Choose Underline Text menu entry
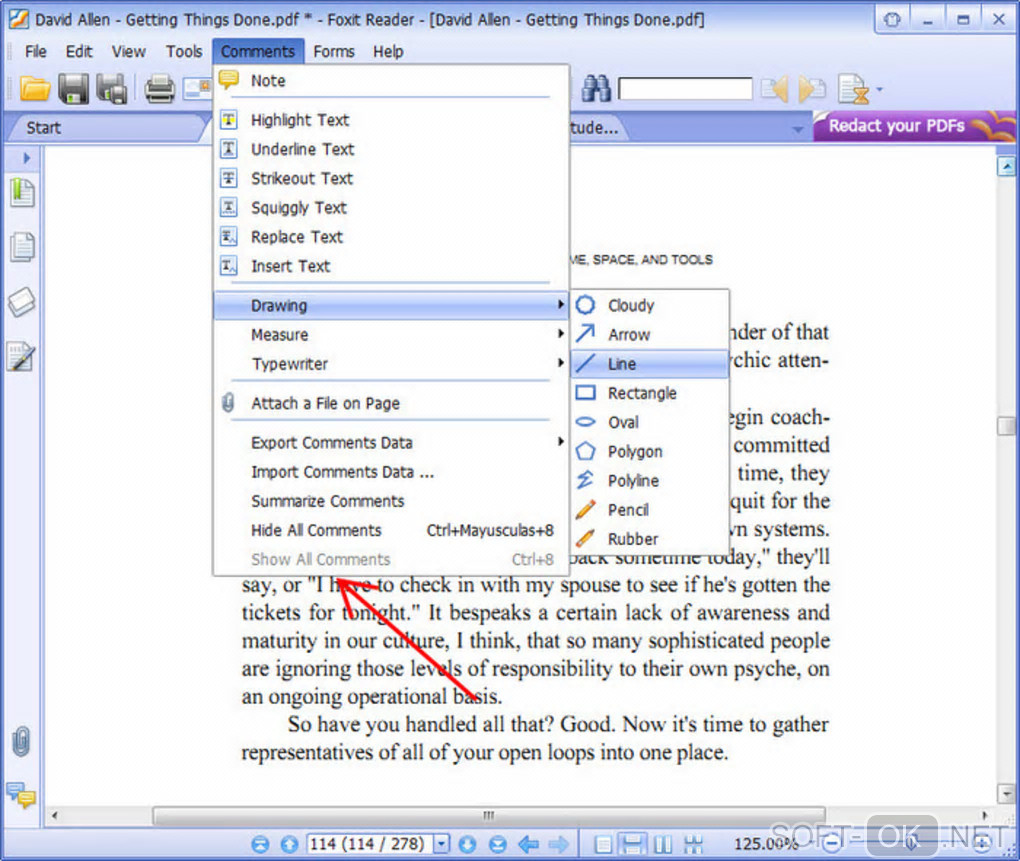This screenshot has height=861, width=1020. coord(390,150)
